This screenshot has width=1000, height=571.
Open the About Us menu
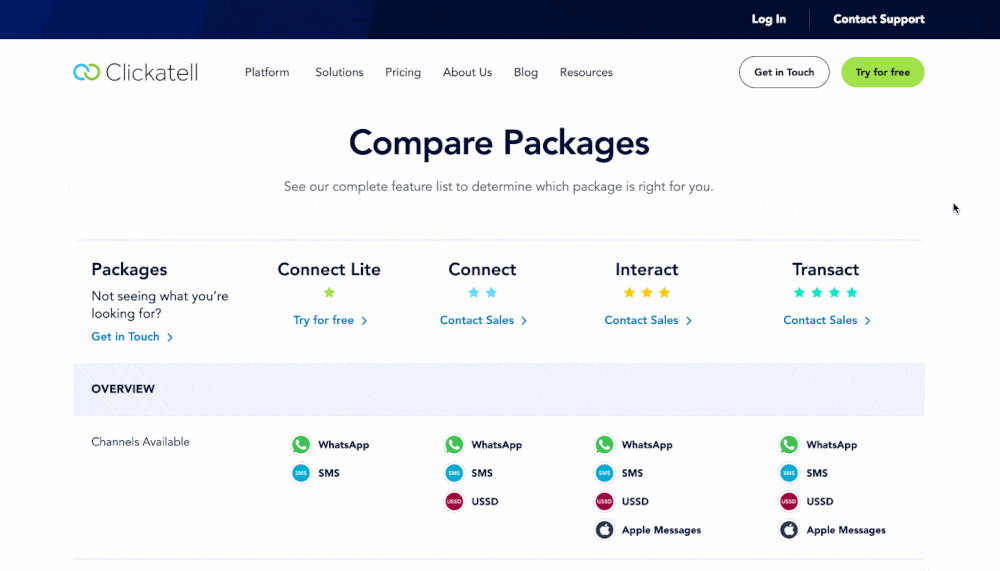pyautogui.click(x=467, y=72)
